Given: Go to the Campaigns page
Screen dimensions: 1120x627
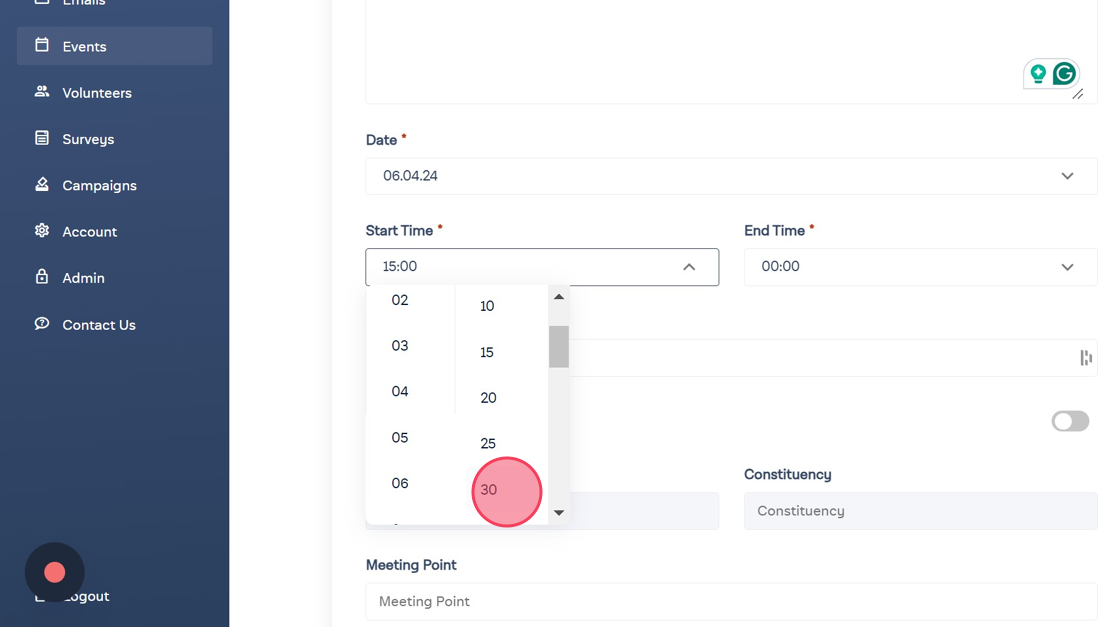Looking at the screenshot, I should [x=99, y=185].
